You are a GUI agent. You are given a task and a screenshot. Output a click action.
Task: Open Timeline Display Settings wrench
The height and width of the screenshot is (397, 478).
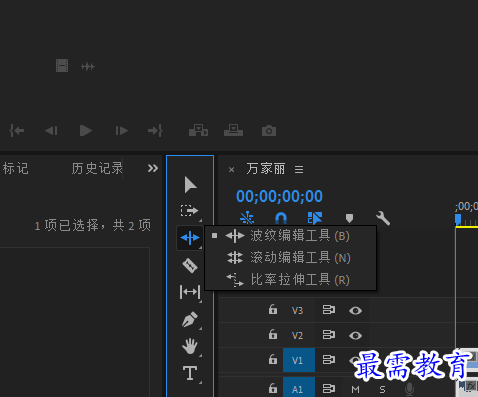click(x=383, y=218)
